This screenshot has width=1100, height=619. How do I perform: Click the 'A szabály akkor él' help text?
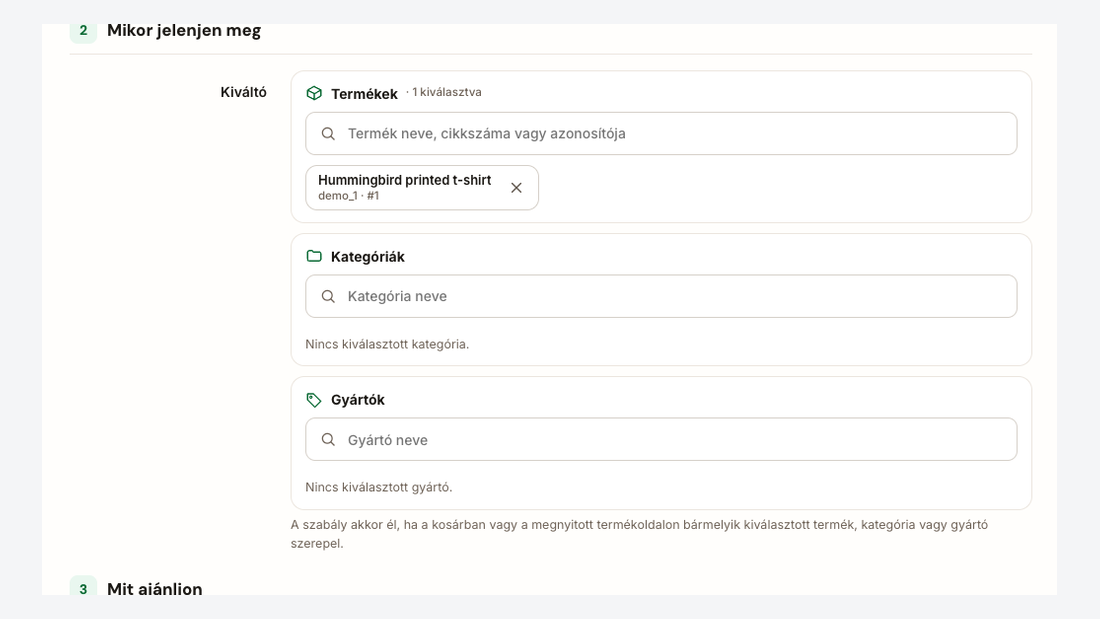click(x=639, y=534)
